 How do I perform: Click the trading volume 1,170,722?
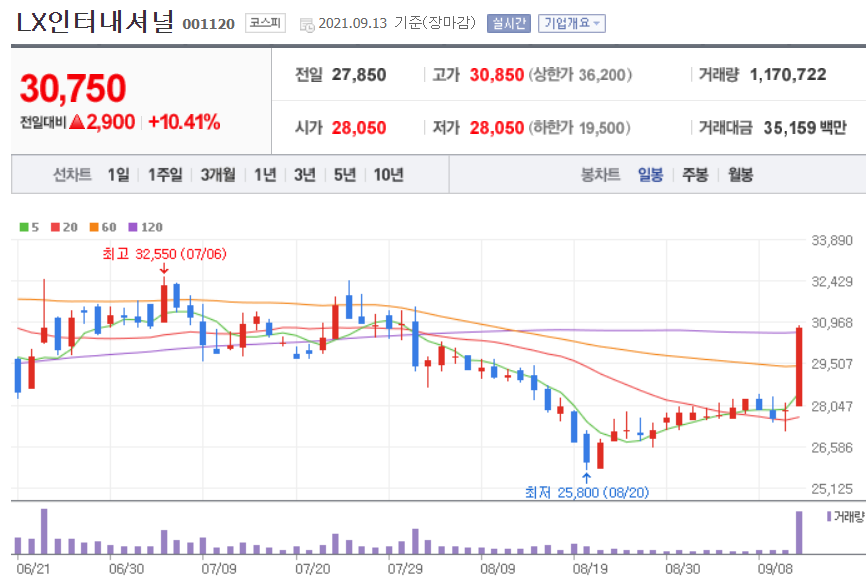coord(788,75)
